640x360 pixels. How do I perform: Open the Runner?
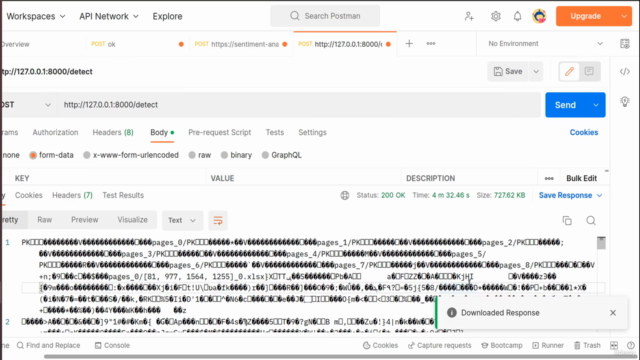548,345
